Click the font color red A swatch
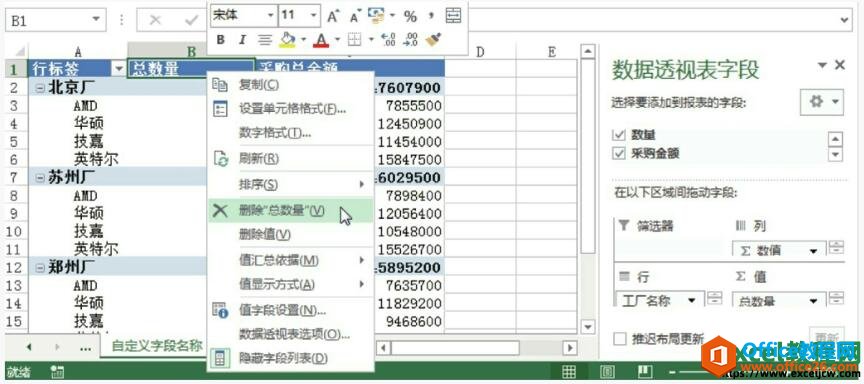 coord(321,40)
